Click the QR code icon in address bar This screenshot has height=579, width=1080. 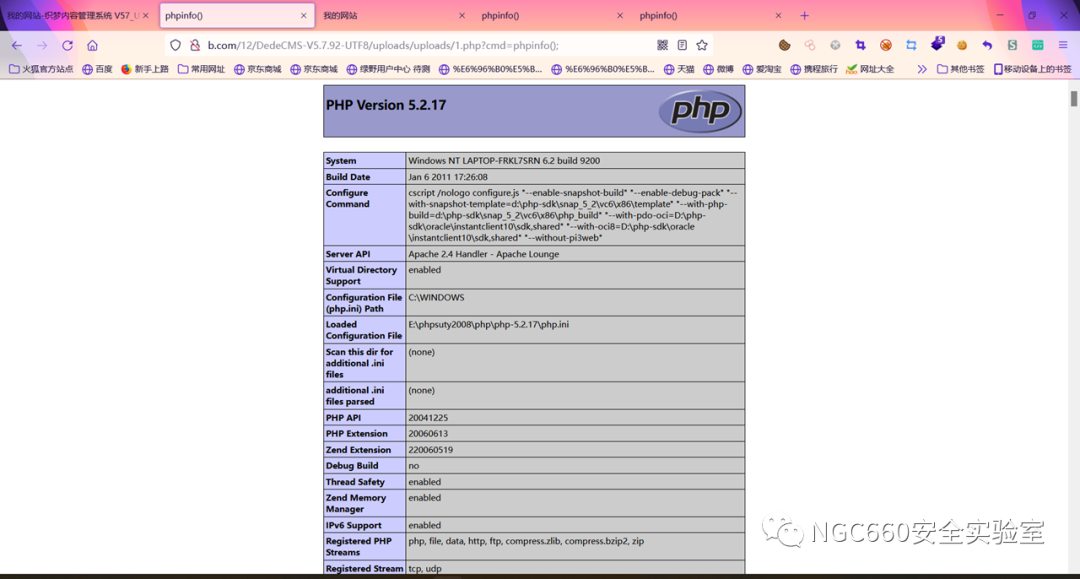coord(662,45)
